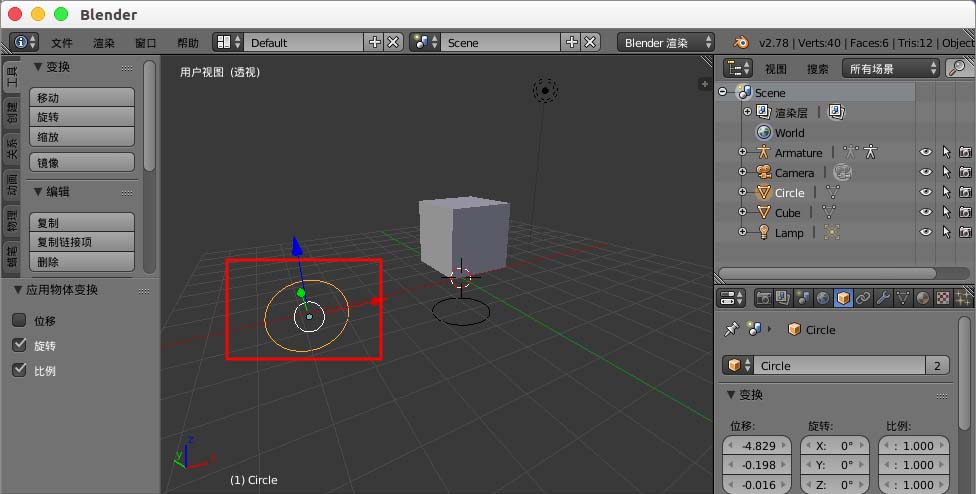The image size is (976, 494).
Task: Toggle the pin icon in Properties panel
Action: (x=731, y=329)
